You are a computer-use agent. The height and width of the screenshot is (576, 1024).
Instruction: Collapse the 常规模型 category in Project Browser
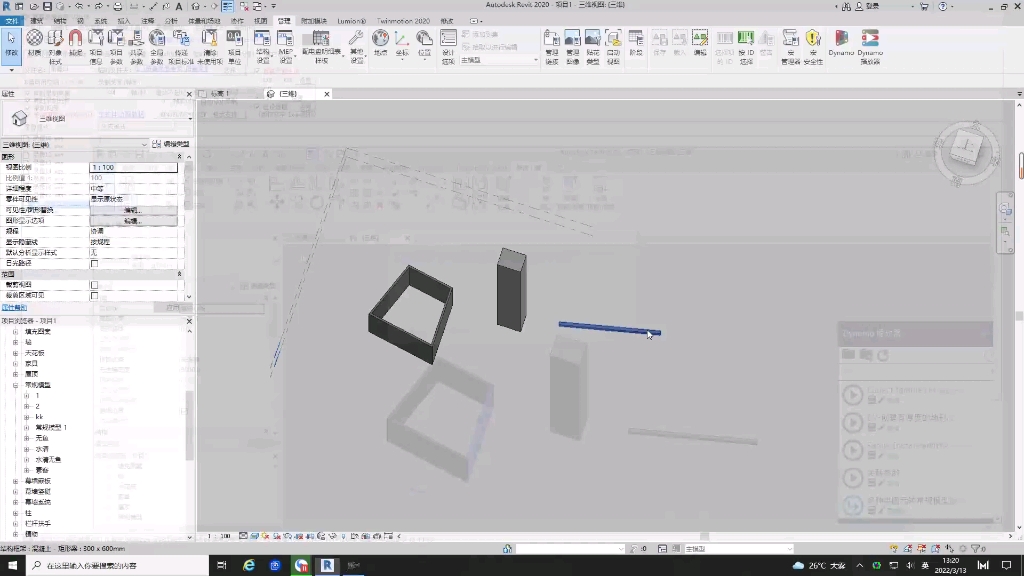(x=15, y=385)
